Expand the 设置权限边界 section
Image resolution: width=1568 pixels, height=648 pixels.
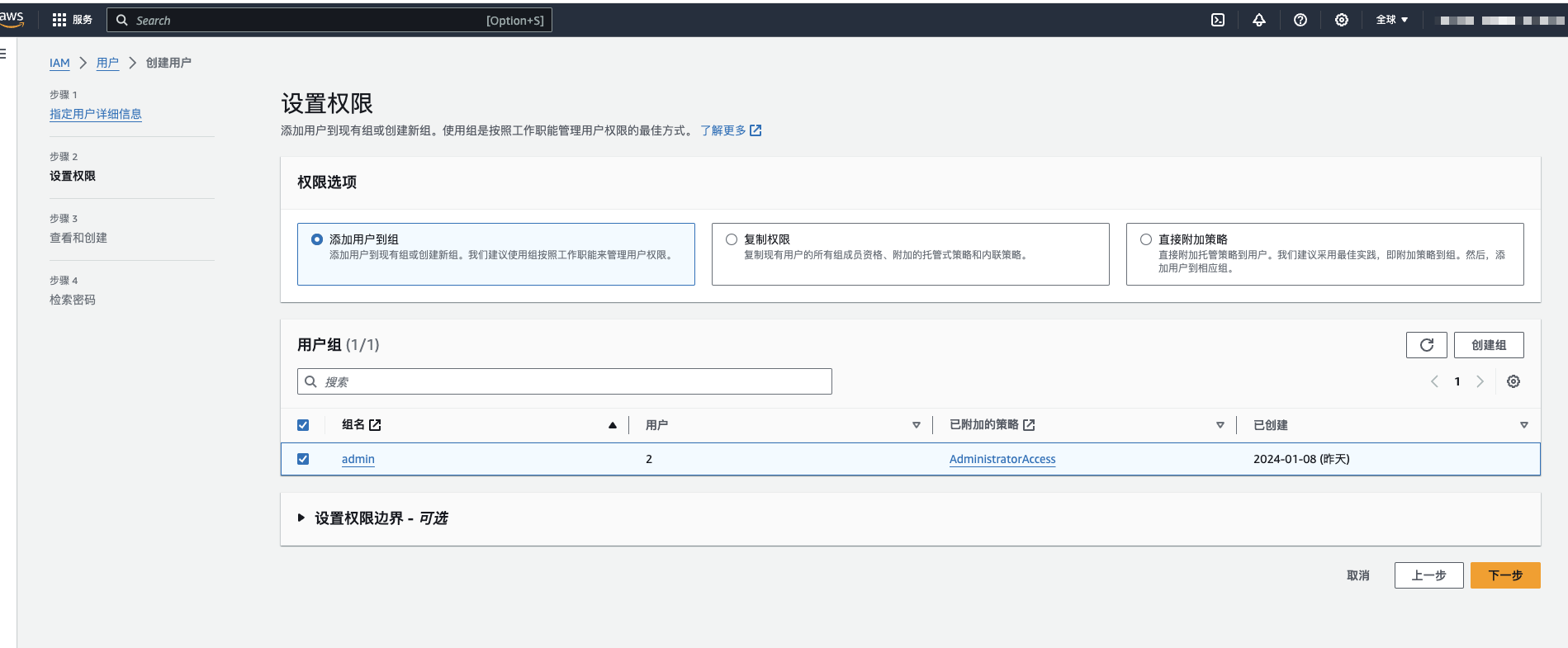click(x=301, y=518)
